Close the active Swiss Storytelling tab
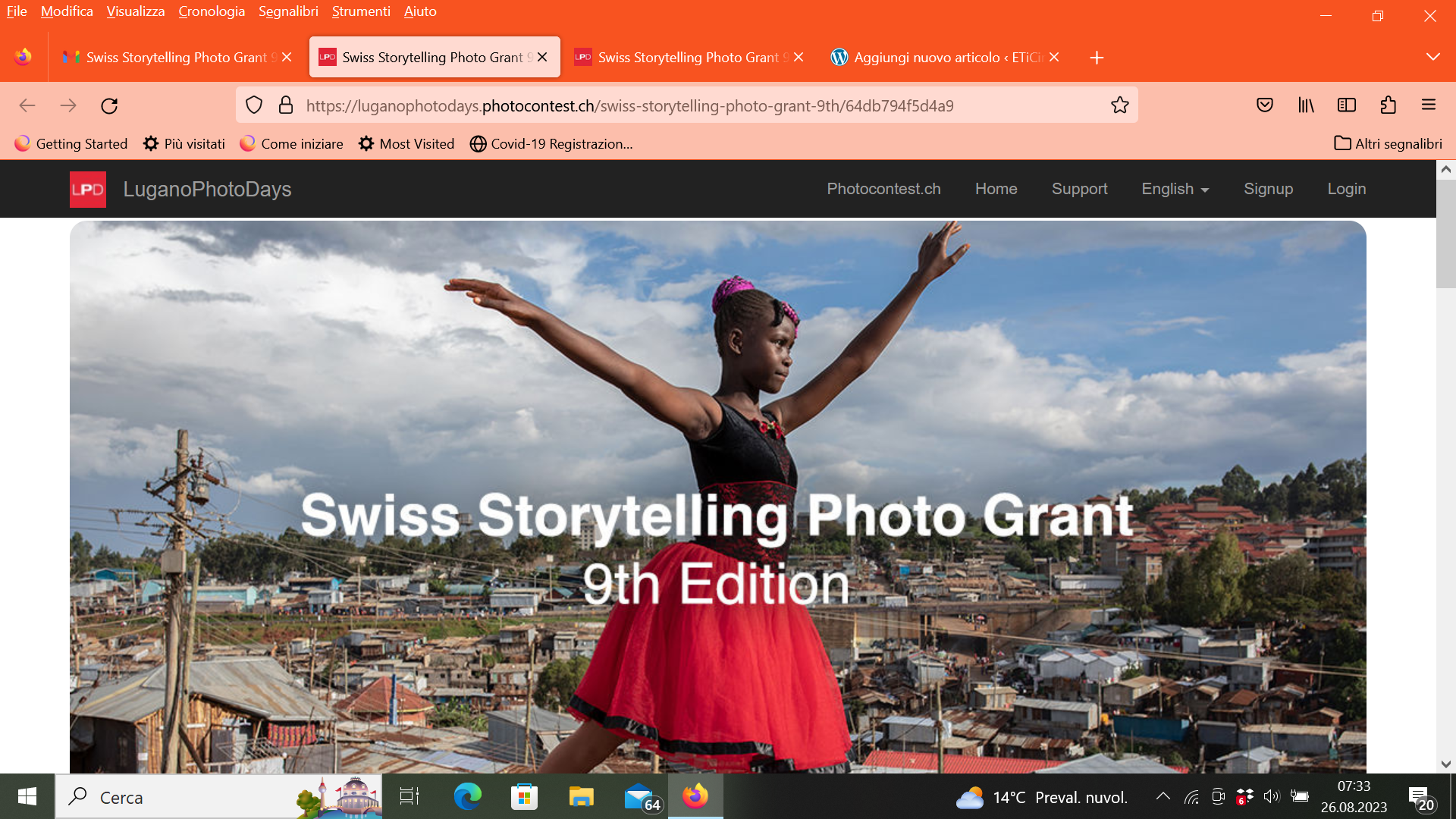The image size is (1456, 819). [542, 58]
